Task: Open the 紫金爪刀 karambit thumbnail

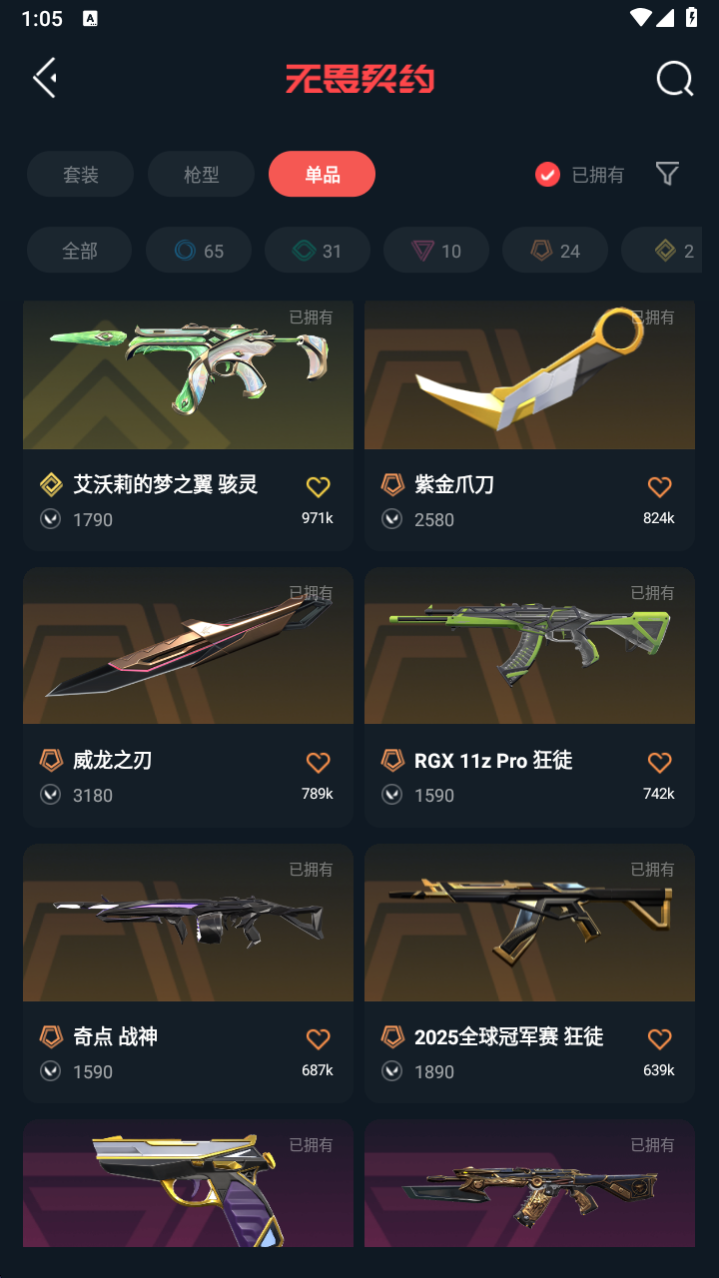Action: [529, 375]
